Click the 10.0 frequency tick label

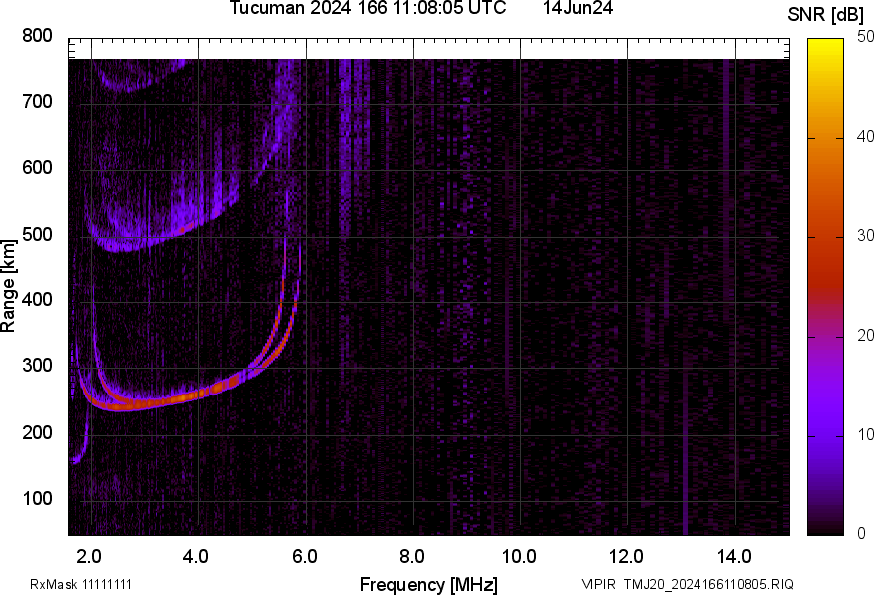pyautogui.click(x=519, y=557)
